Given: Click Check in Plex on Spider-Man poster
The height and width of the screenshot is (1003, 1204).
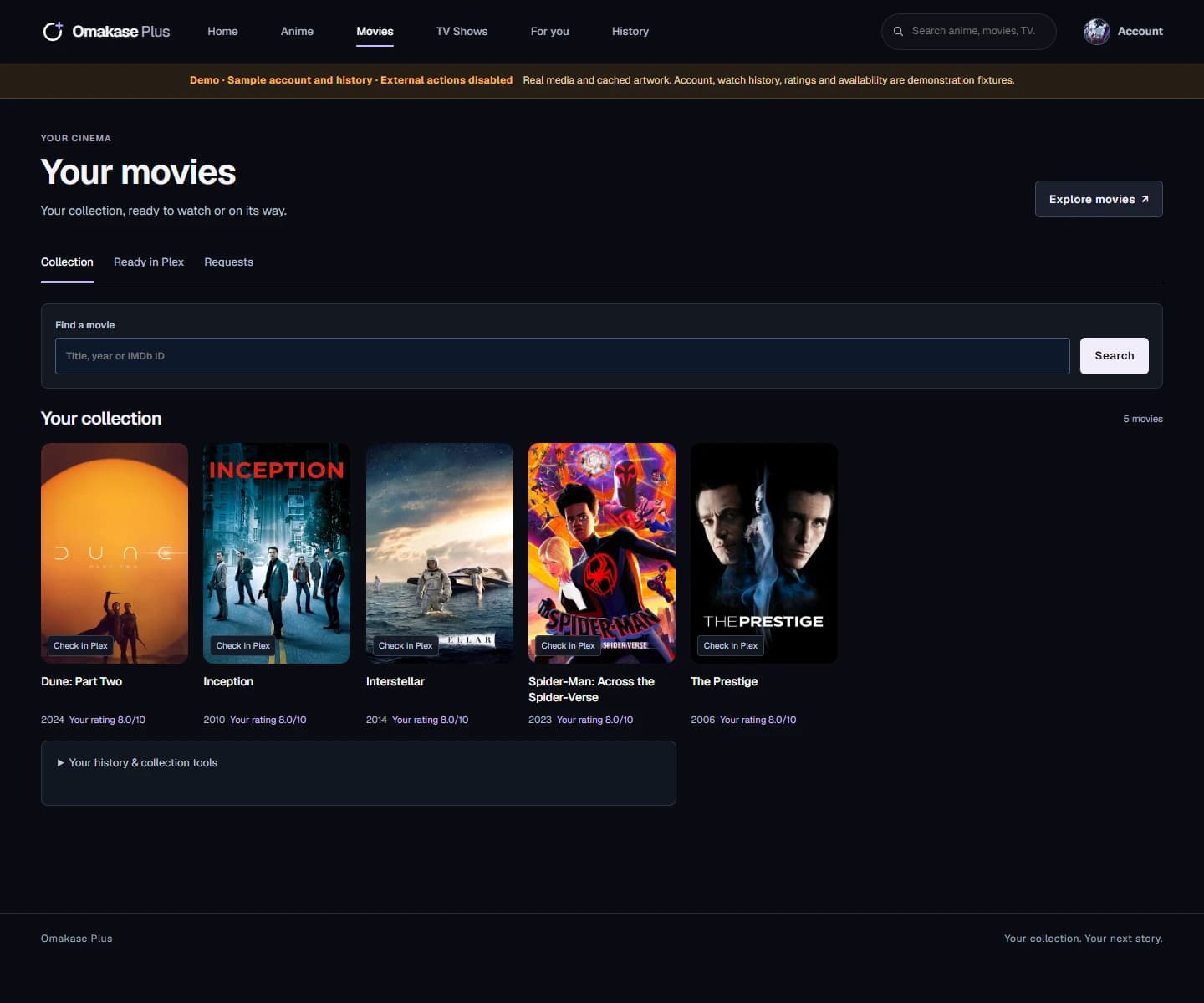Looking at the screenshot, I should [x=568, y=645].
